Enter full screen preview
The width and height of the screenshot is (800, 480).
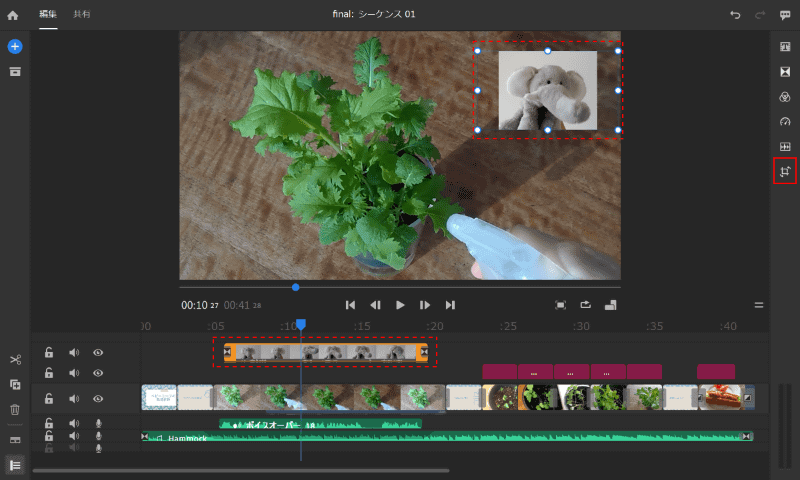pyautogui.click(x=560, y=305)
